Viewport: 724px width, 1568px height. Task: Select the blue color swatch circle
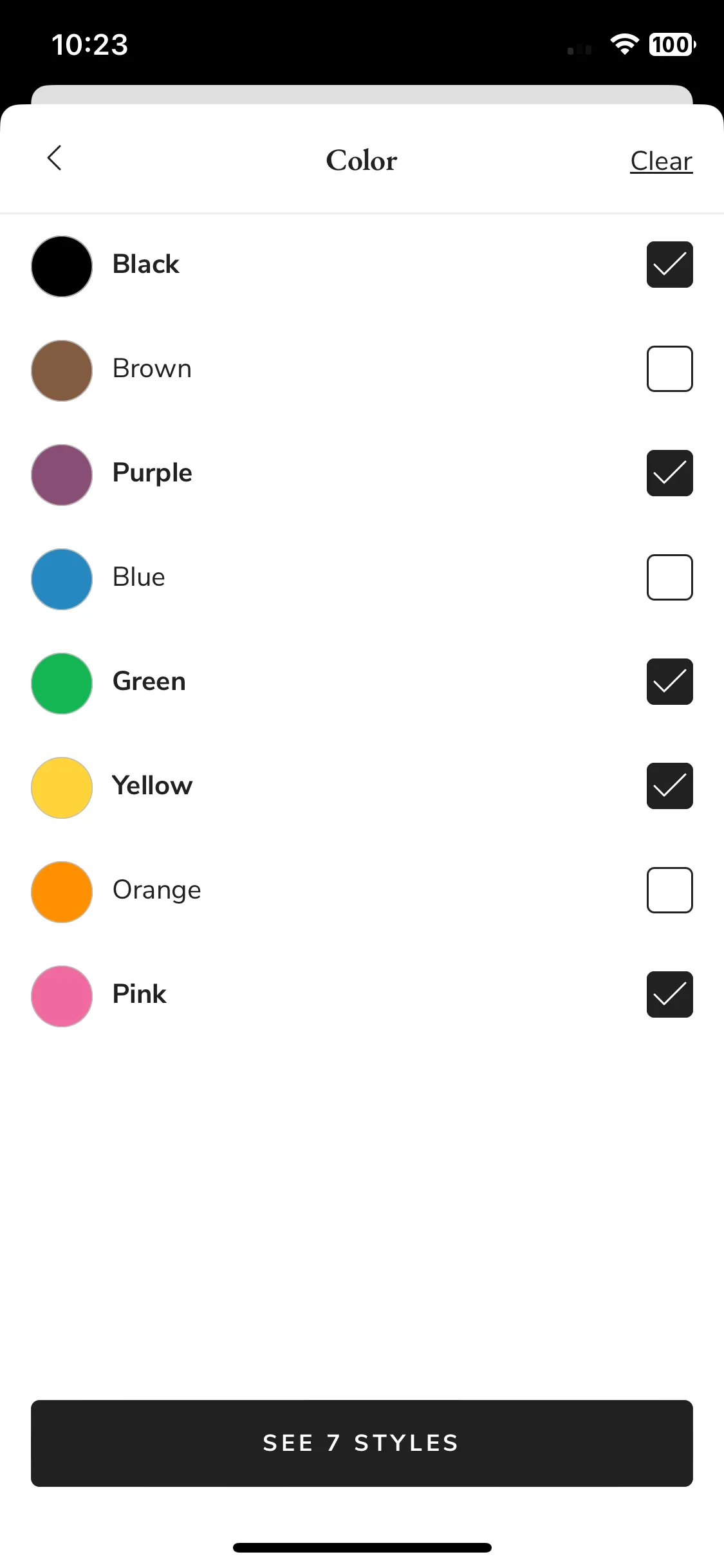(x=62, y=579)
